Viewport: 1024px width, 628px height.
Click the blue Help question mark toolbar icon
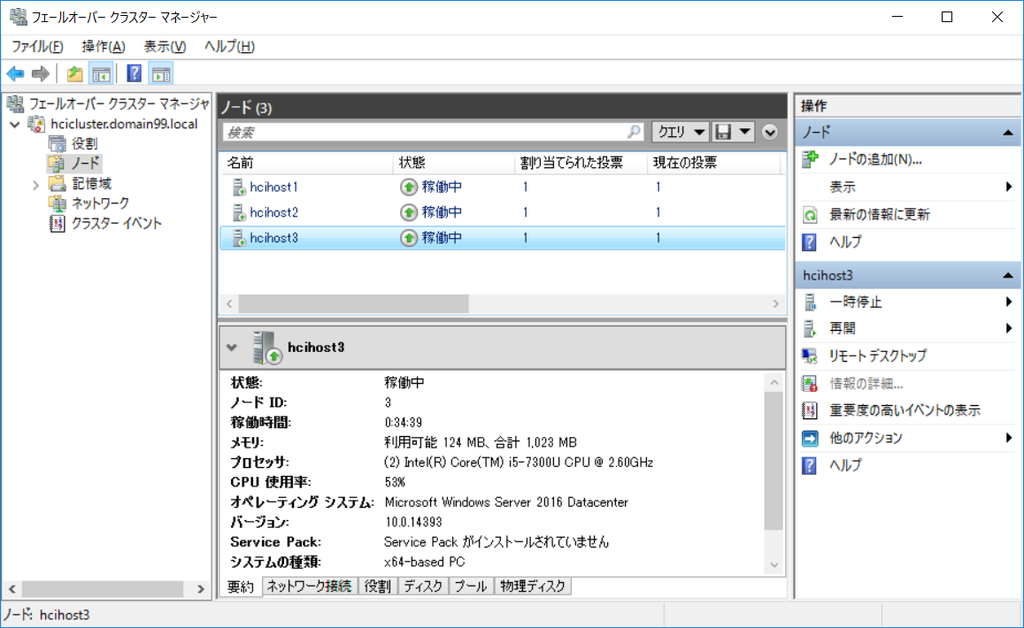[x=134, y=74]
